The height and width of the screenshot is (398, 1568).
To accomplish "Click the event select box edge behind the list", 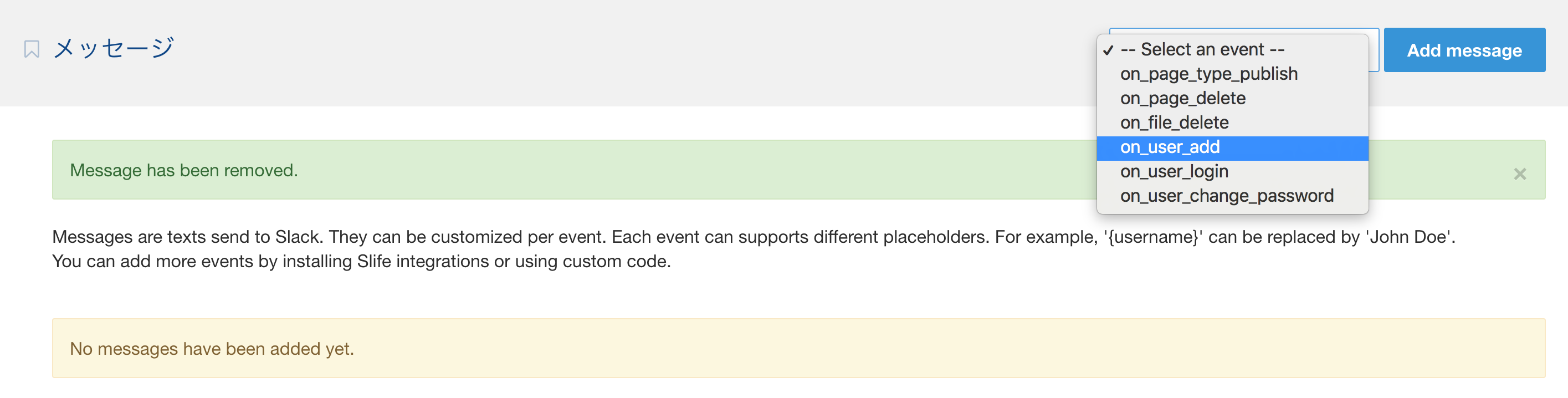I will click(1374, 50).
